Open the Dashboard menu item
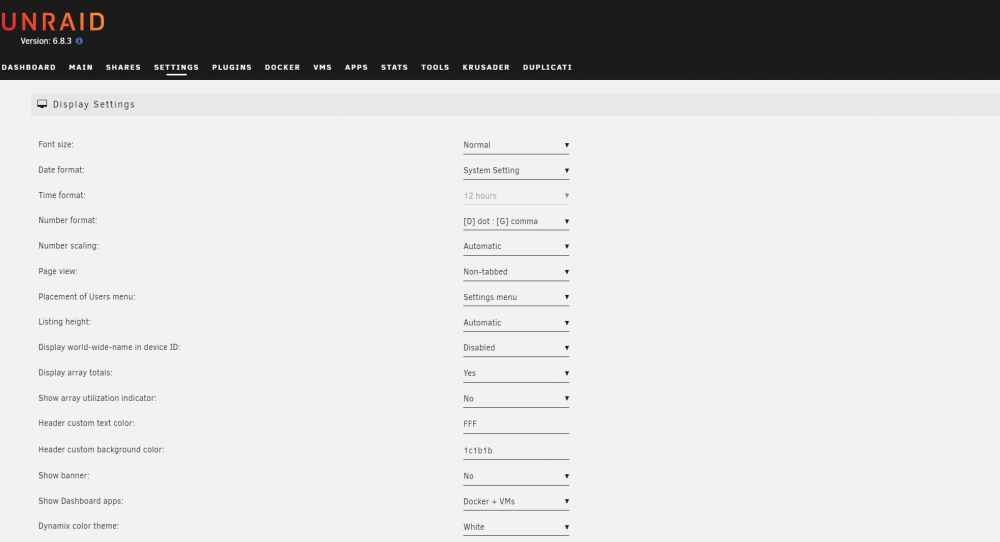Image resolution: width=1000 pixels, height=542 pixels. point(29,67)
